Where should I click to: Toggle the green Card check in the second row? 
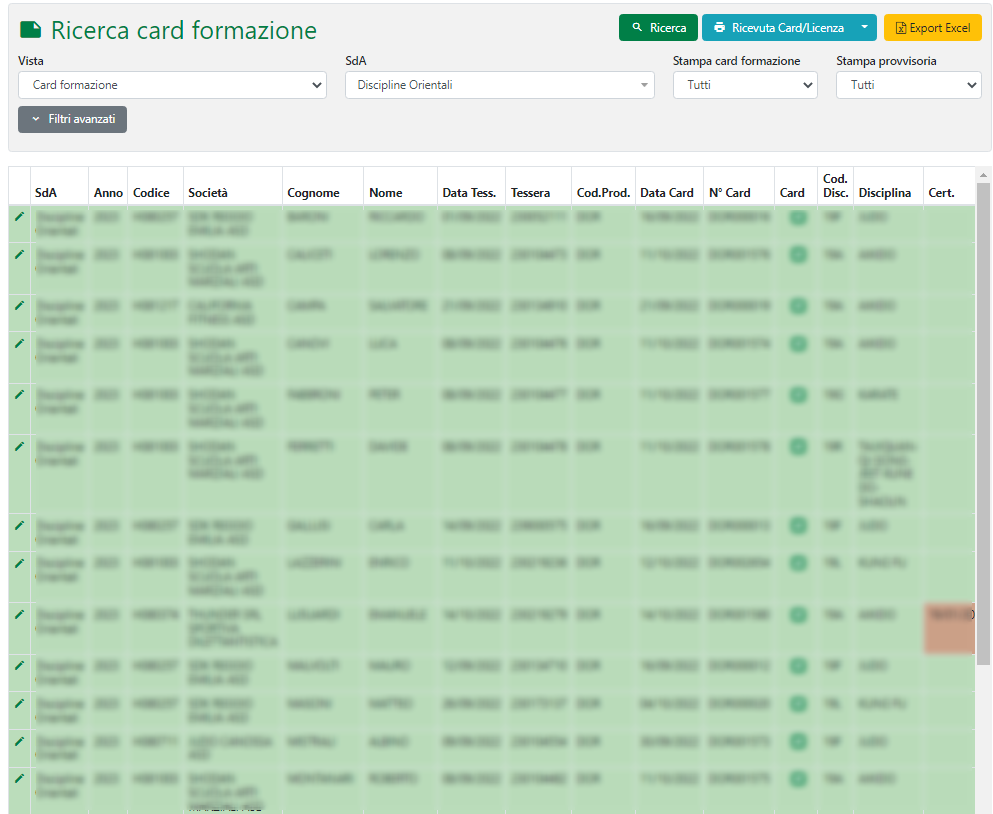(x=797, y=255)
